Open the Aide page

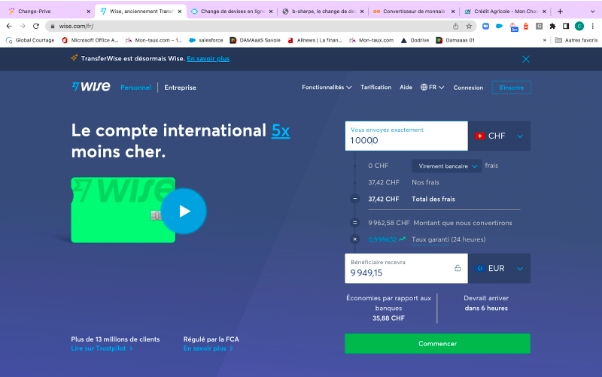click(406, 87)
